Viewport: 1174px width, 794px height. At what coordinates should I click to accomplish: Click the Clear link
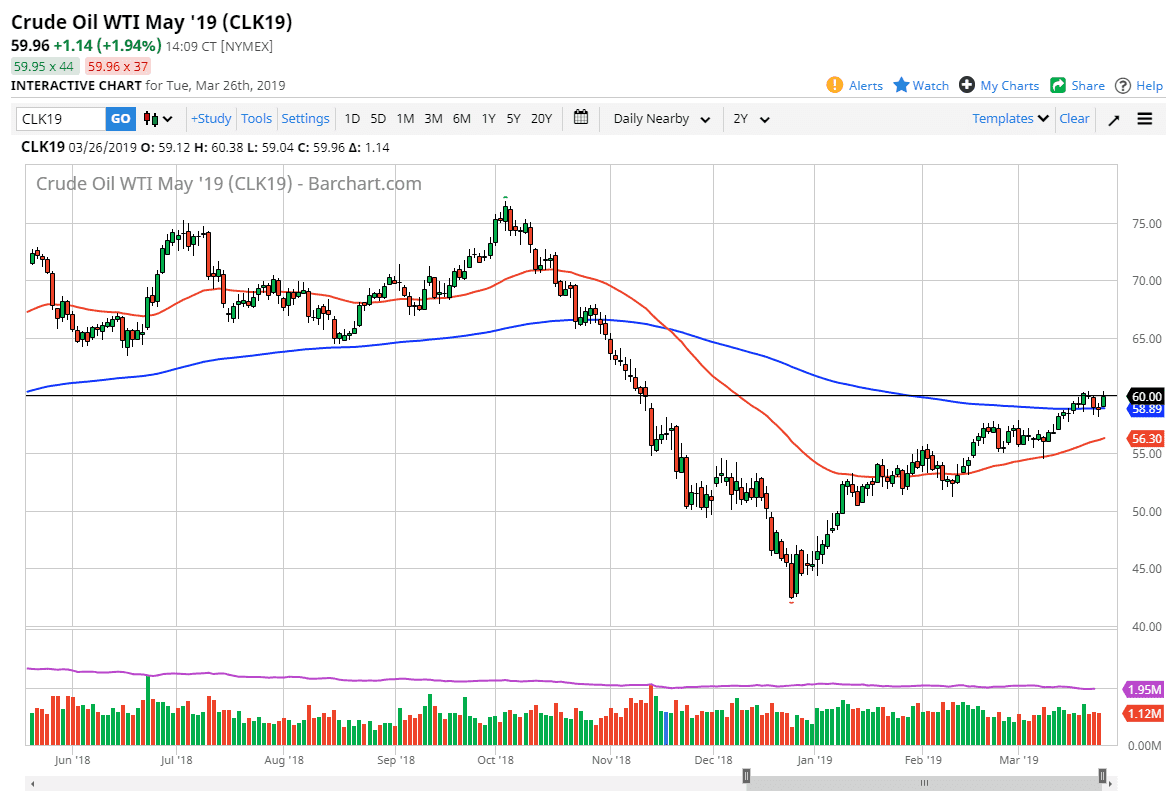point(1074,118)
